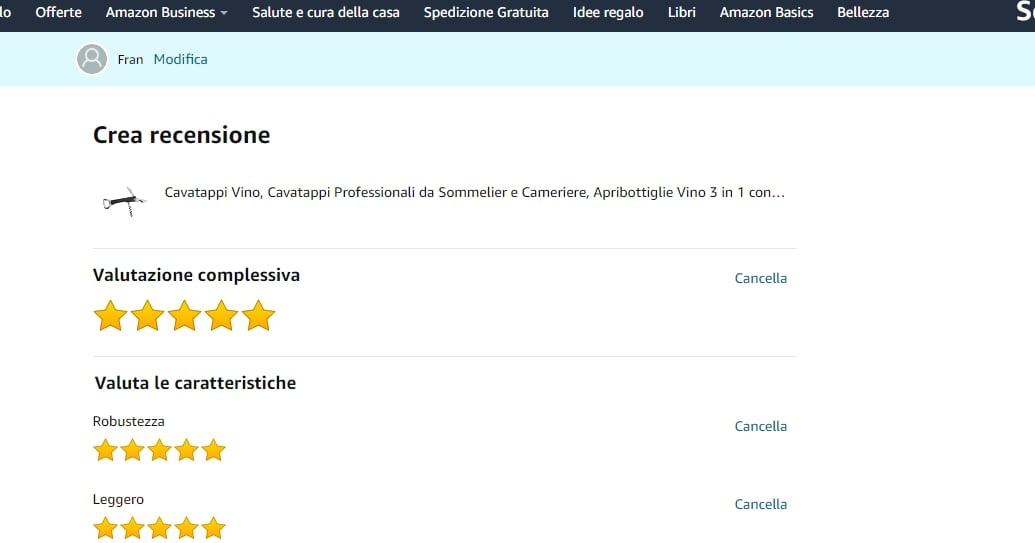Open the Offerte menu item
1035x543 pixels.
58,13
